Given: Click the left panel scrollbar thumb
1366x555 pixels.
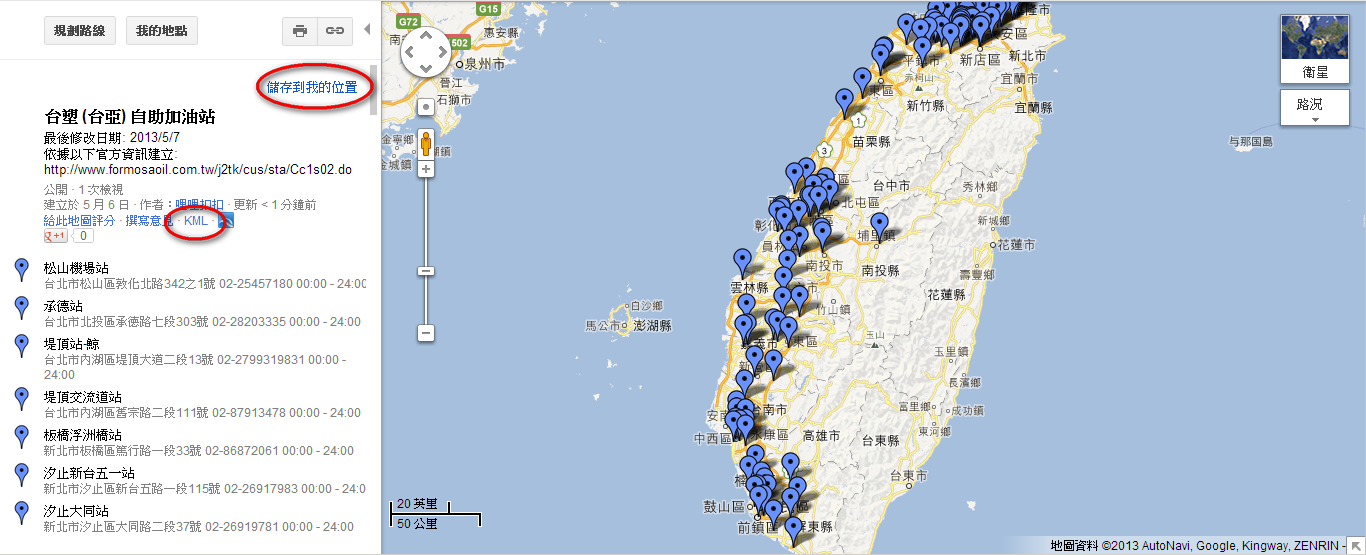Looking at the screenshot, I should pos(374,91).
